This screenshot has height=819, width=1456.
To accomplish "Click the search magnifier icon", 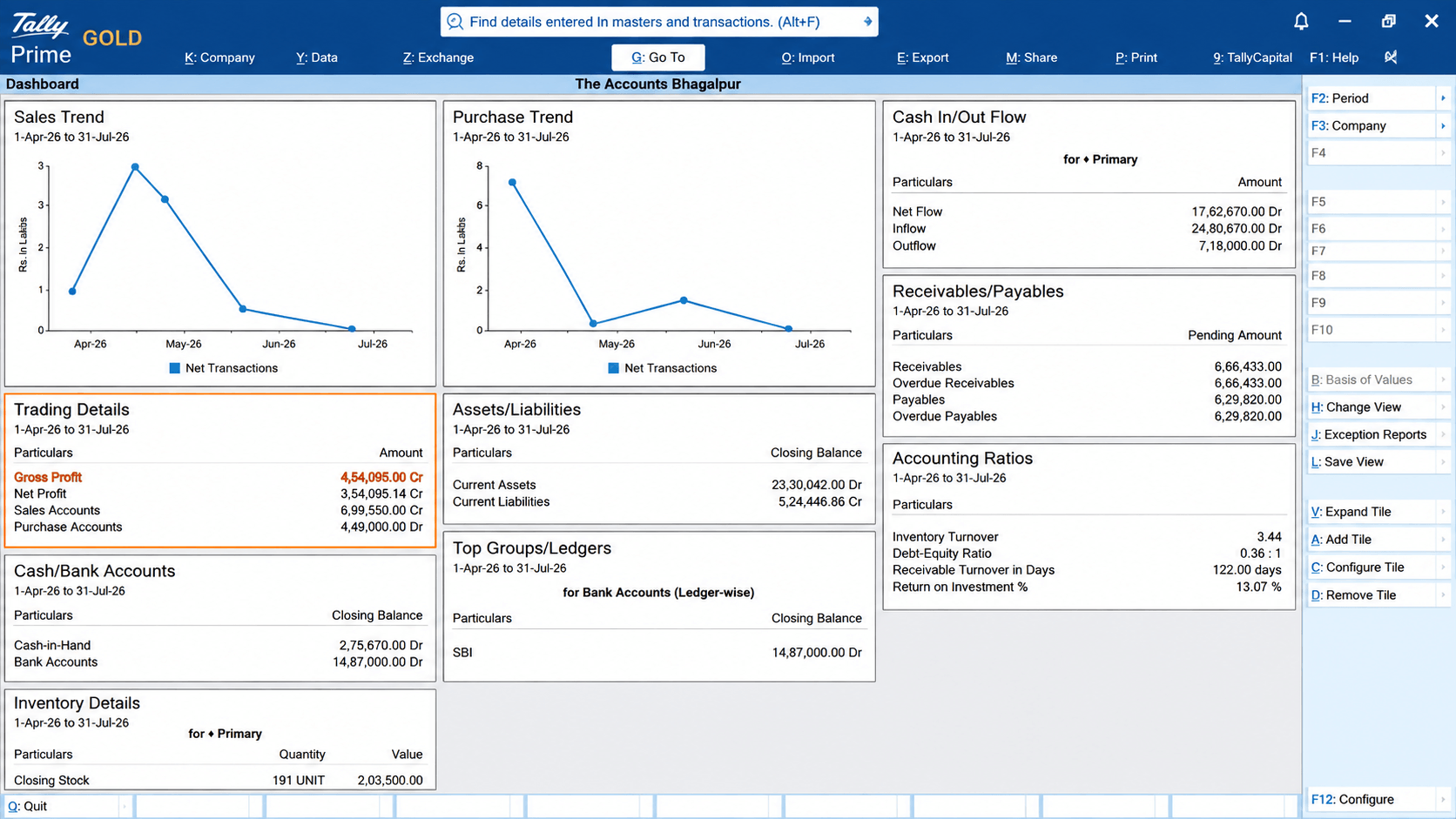I will point(455,22).
